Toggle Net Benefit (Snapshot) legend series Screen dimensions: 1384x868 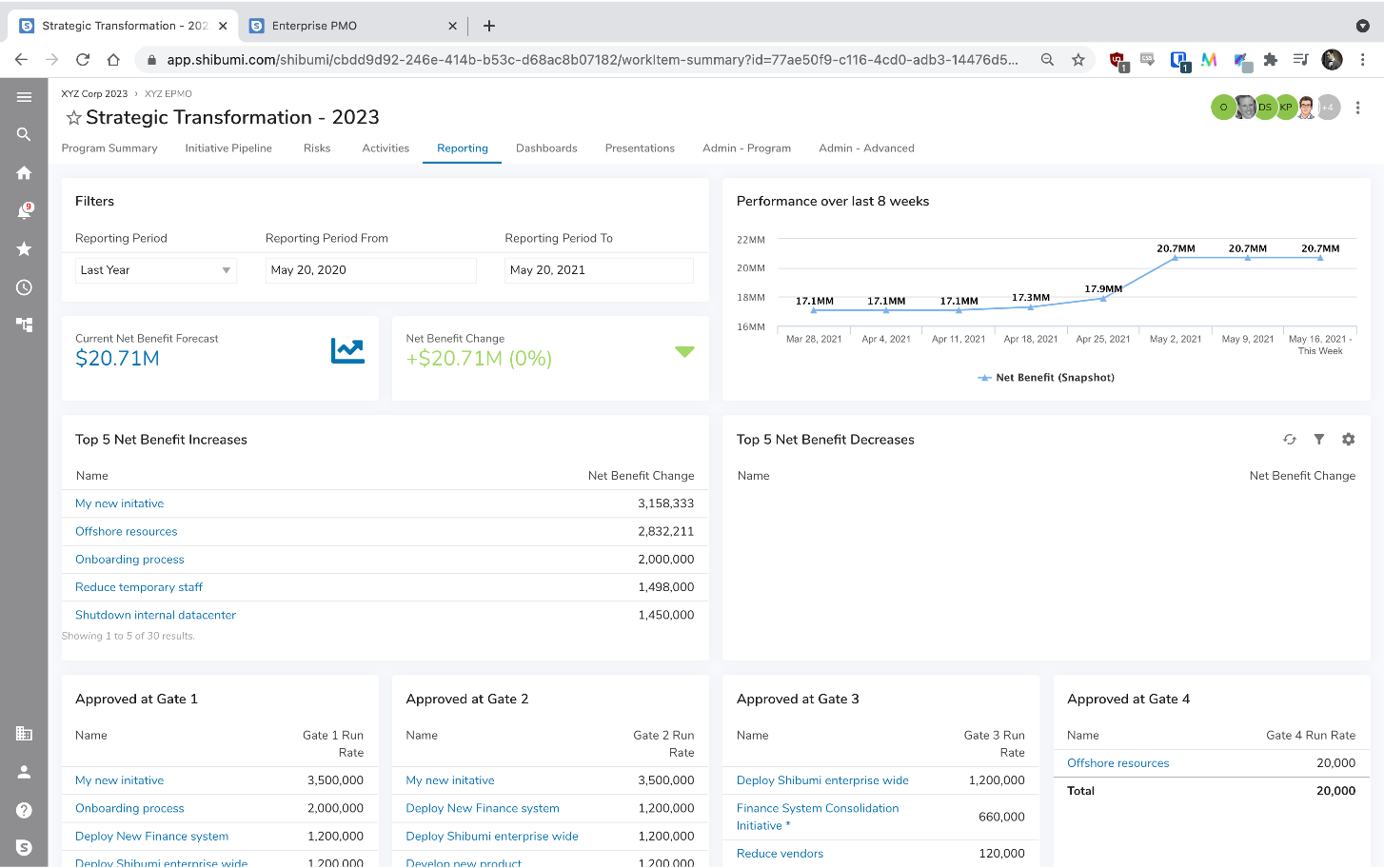(x=1045, y=378)
